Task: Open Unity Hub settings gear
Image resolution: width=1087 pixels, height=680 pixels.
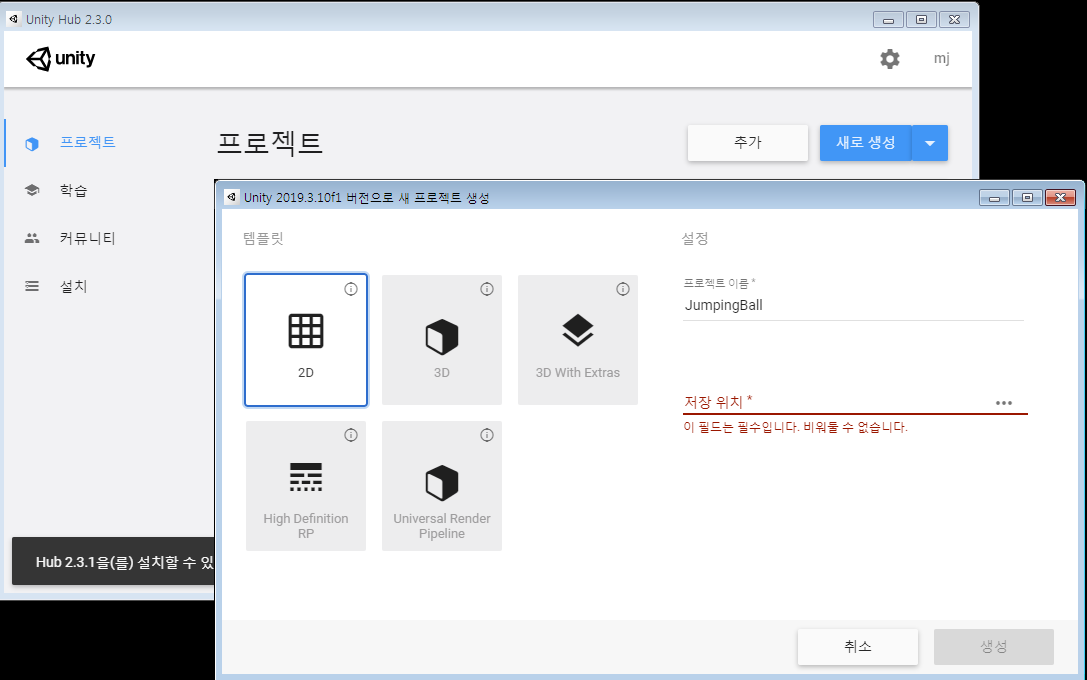Action: 889,59
